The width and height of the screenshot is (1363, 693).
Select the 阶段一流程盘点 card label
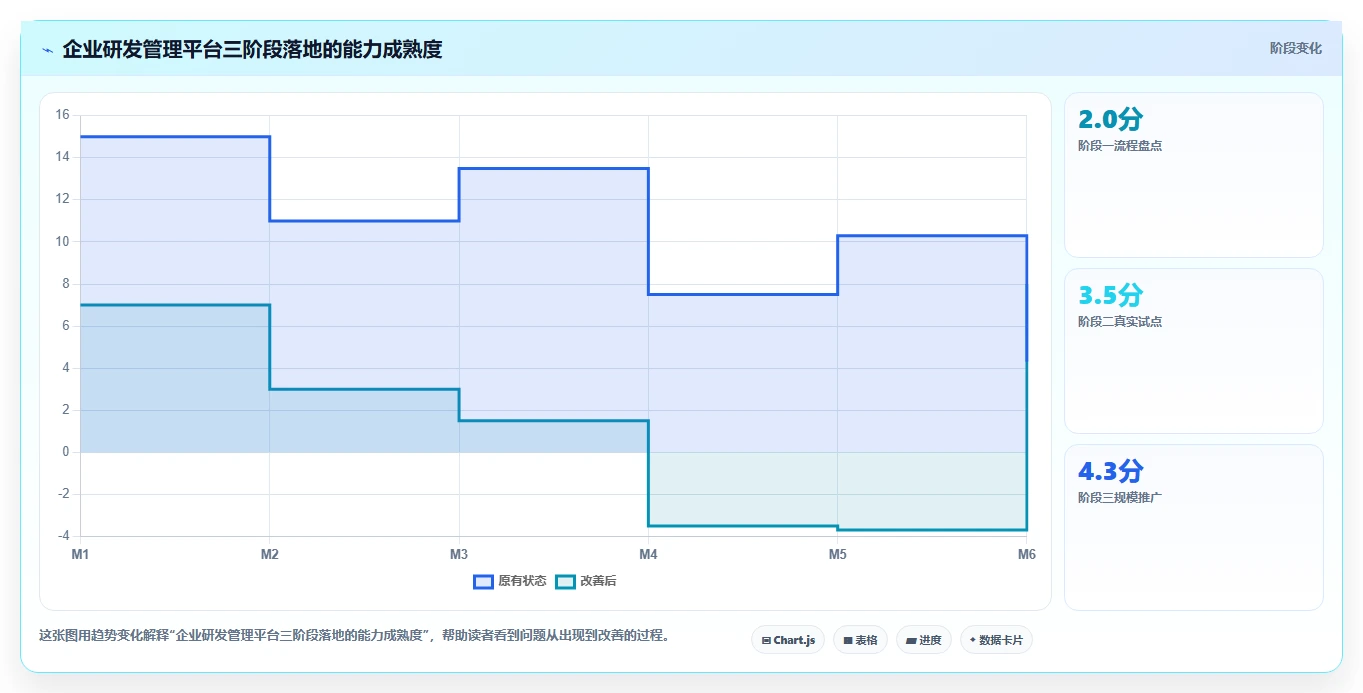(x=1120, y=146)
